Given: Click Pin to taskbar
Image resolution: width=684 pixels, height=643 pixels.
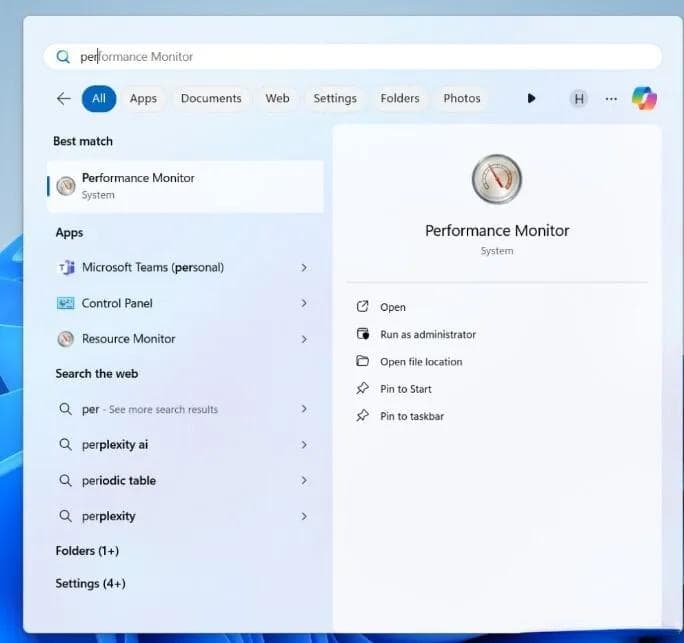Looking at the screenshot, I should pyautogui.click(x=412, y=416).
